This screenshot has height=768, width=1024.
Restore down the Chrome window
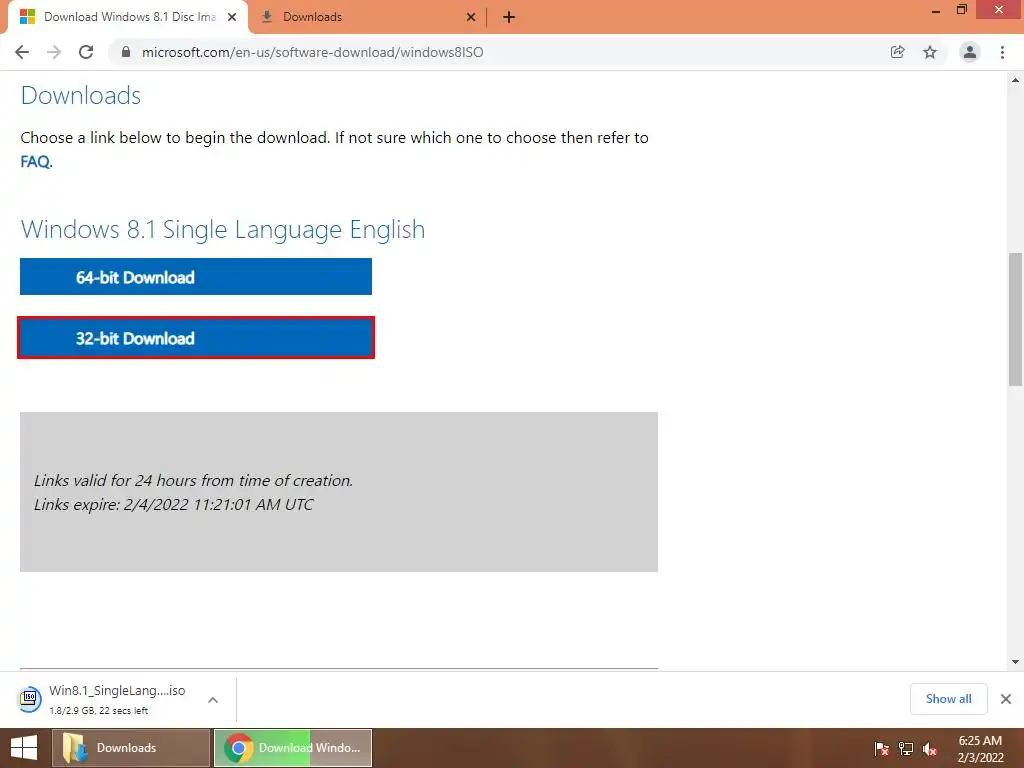coord(962,10)
